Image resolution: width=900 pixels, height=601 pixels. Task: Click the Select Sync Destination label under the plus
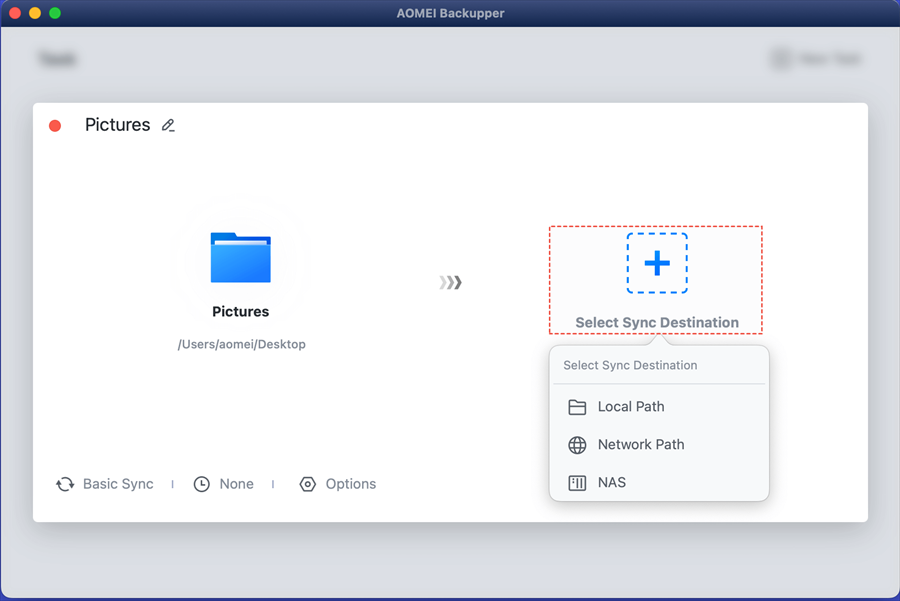(657, 323)
